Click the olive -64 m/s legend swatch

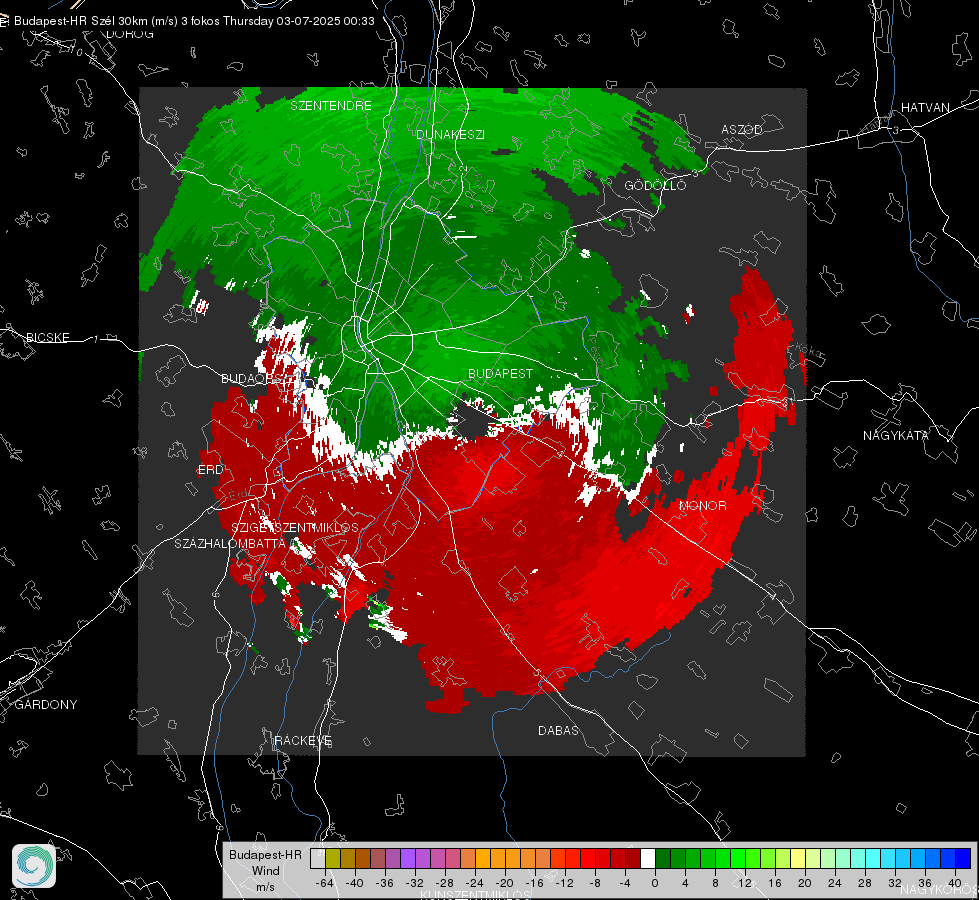click(x=333, y=858)
